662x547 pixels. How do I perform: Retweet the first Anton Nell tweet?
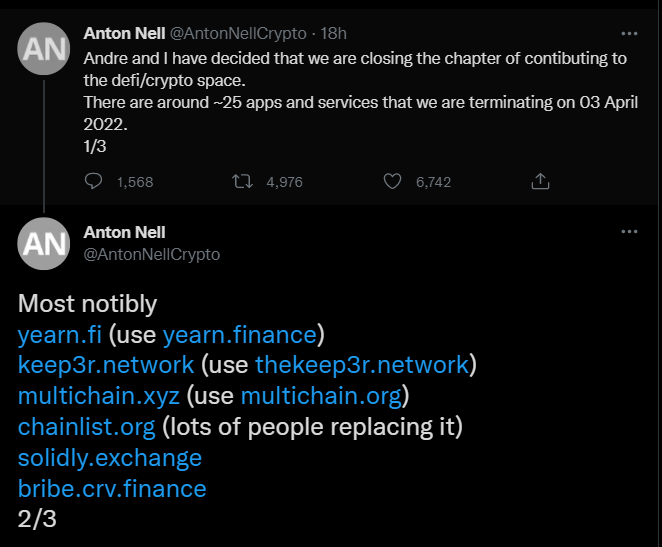[242, 181]
